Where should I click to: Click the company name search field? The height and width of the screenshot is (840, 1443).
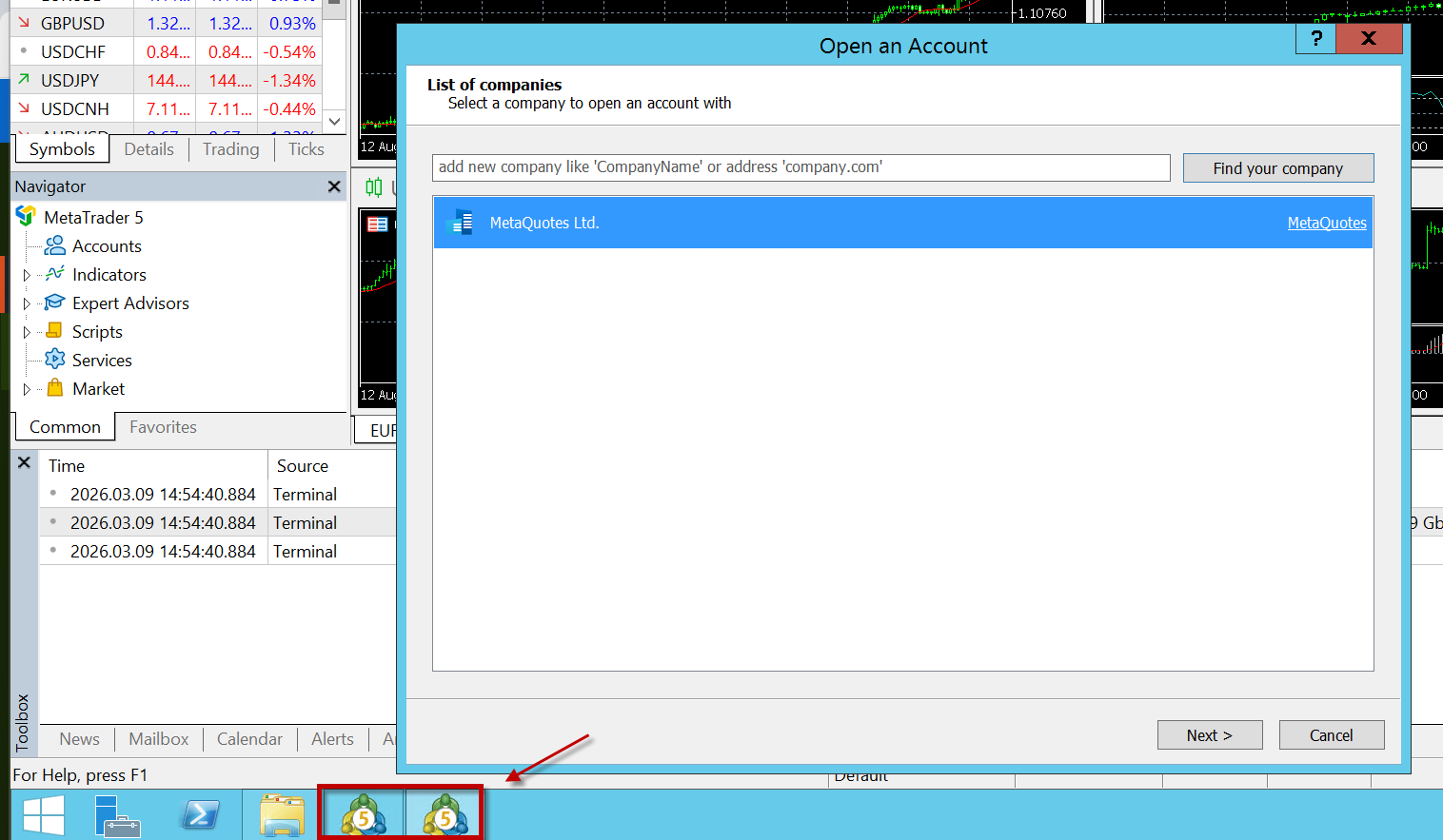tap(801, 167)
